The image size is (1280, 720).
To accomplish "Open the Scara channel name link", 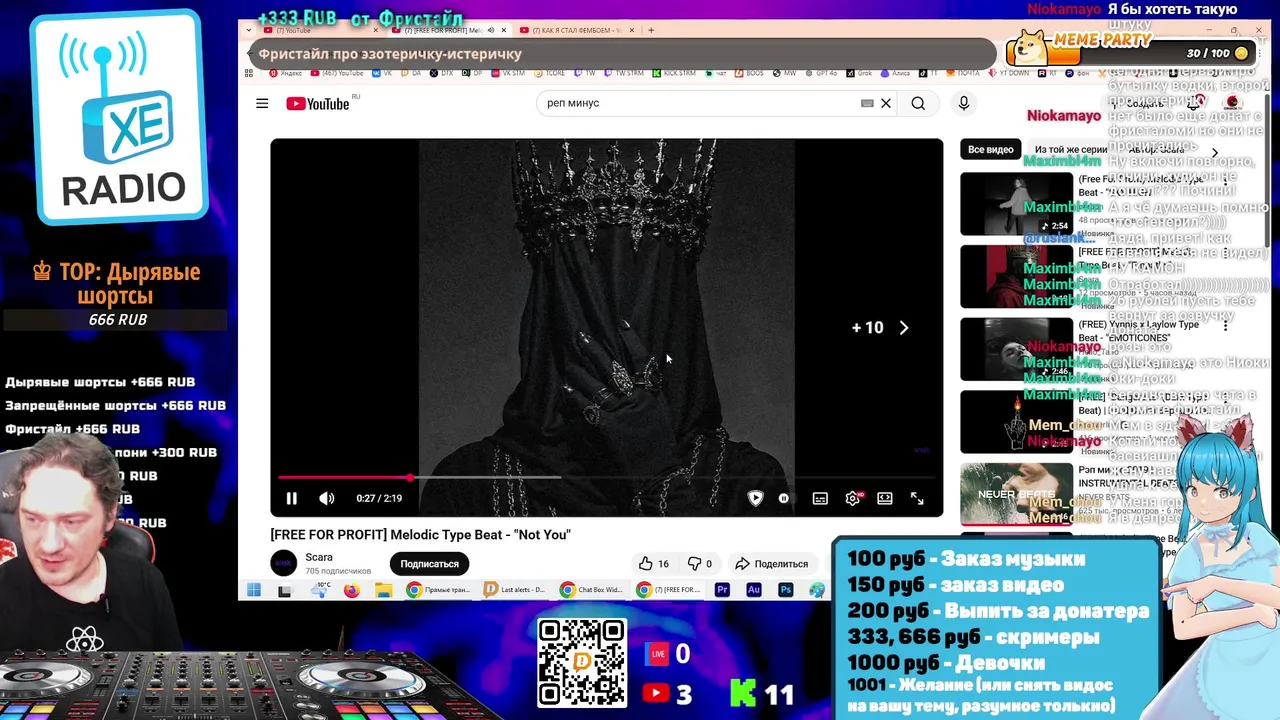I will tap(319, 557).
